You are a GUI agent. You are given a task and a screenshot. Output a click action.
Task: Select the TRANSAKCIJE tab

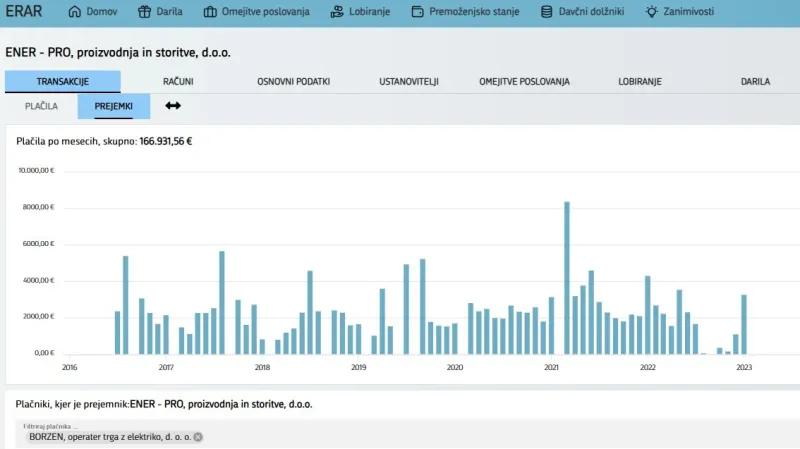coord(63,82)
